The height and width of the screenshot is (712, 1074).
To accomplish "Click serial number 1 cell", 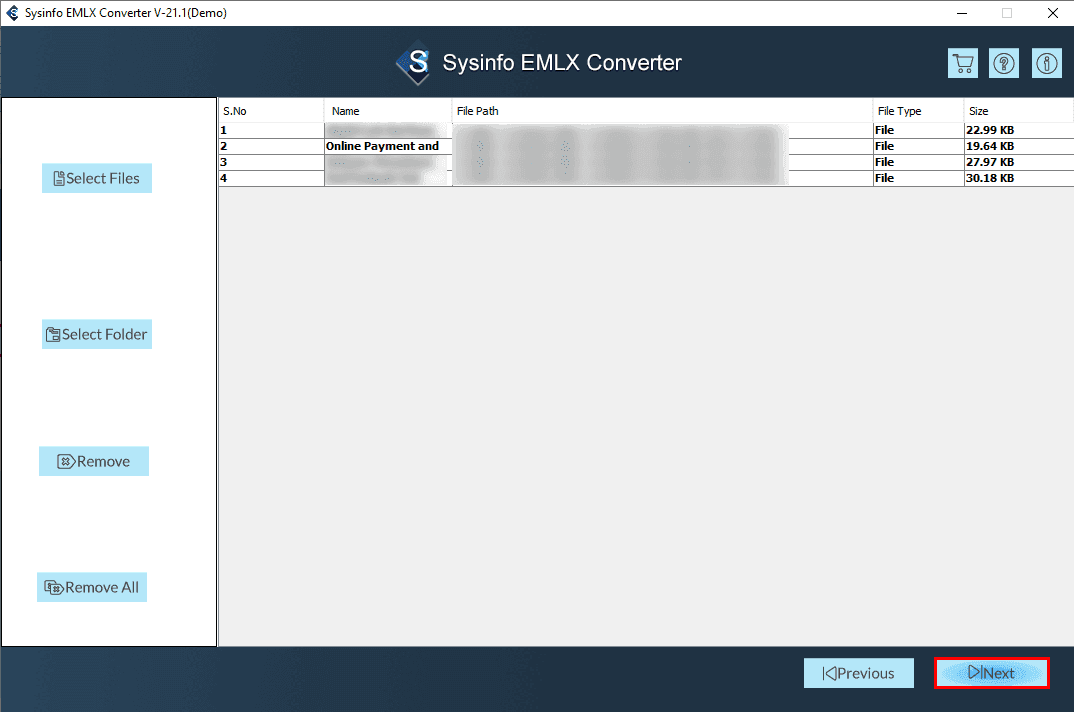I will coord(271,130).
